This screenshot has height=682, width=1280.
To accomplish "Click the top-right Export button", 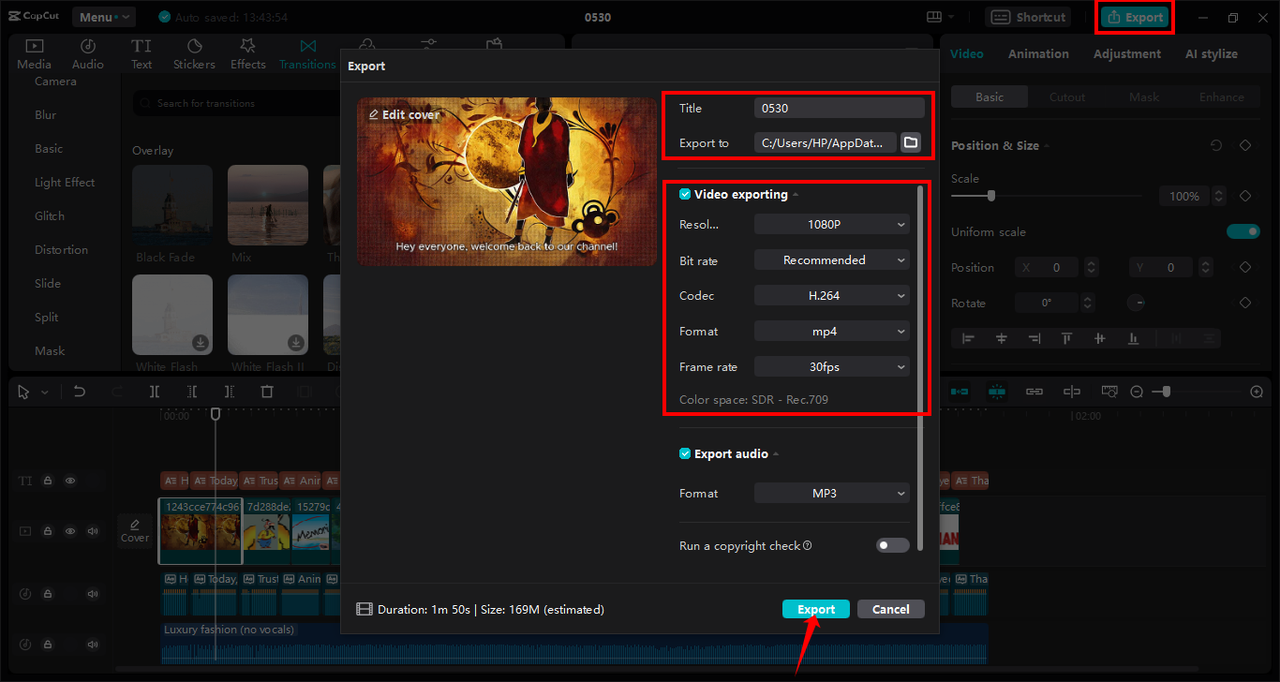I will (x=1136, y=17).
